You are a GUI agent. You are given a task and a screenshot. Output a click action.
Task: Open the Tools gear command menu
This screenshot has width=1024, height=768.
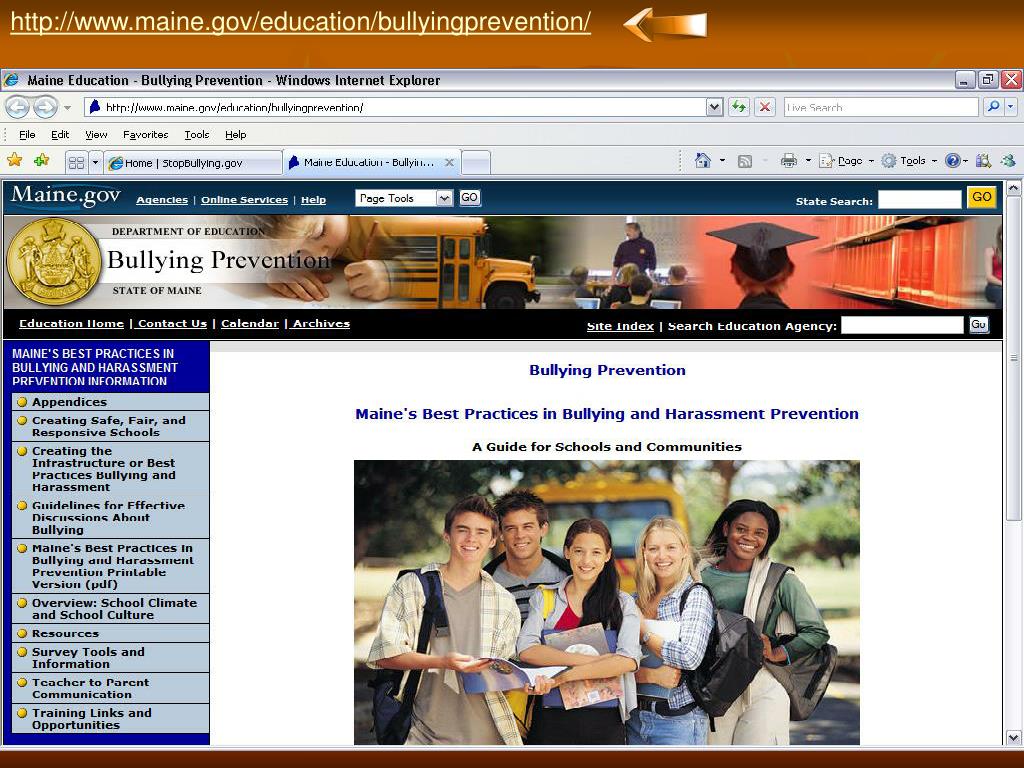tap(908, 161)
